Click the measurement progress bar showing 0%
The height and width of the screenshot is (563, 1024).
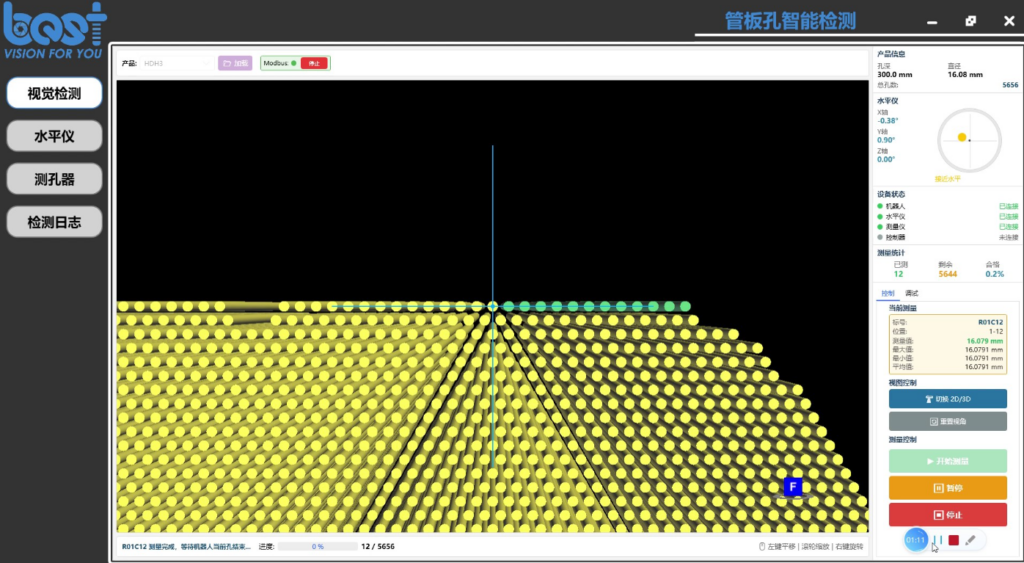(x=317, y=547)
